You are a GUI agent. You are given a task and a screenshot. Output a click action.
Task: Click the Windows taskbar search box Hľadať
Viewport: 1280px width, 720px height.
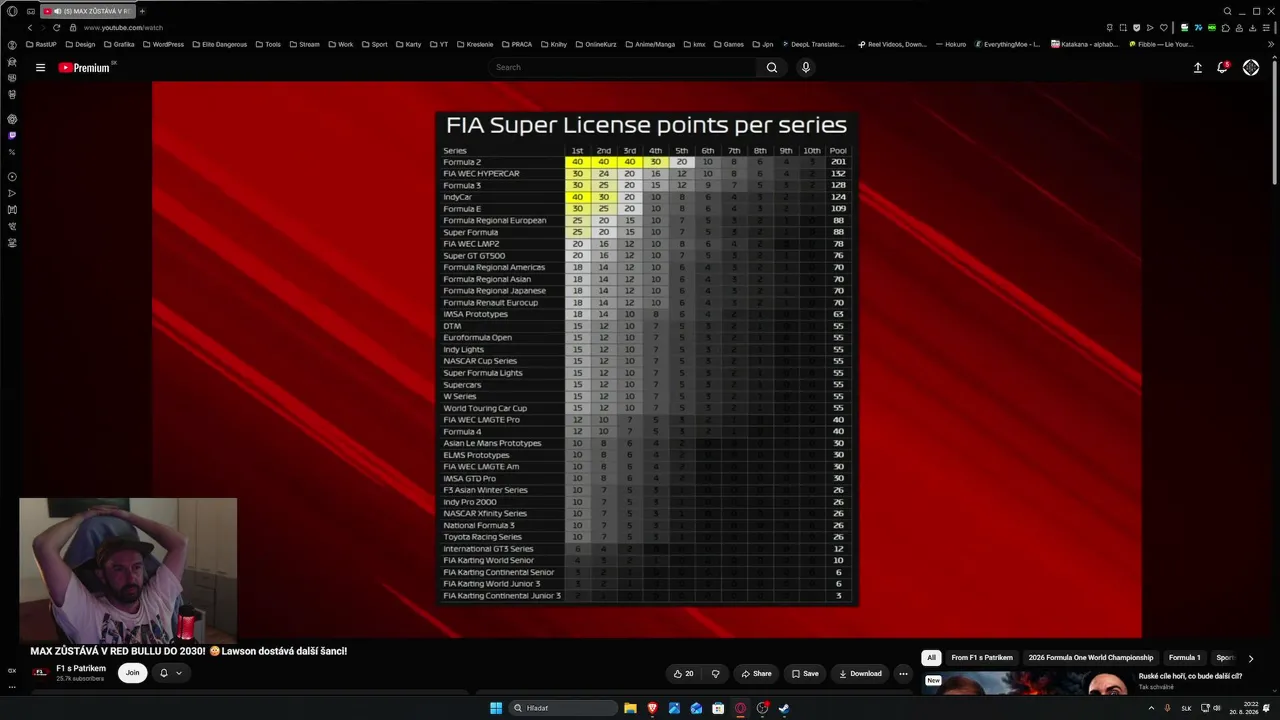point(562,708)
